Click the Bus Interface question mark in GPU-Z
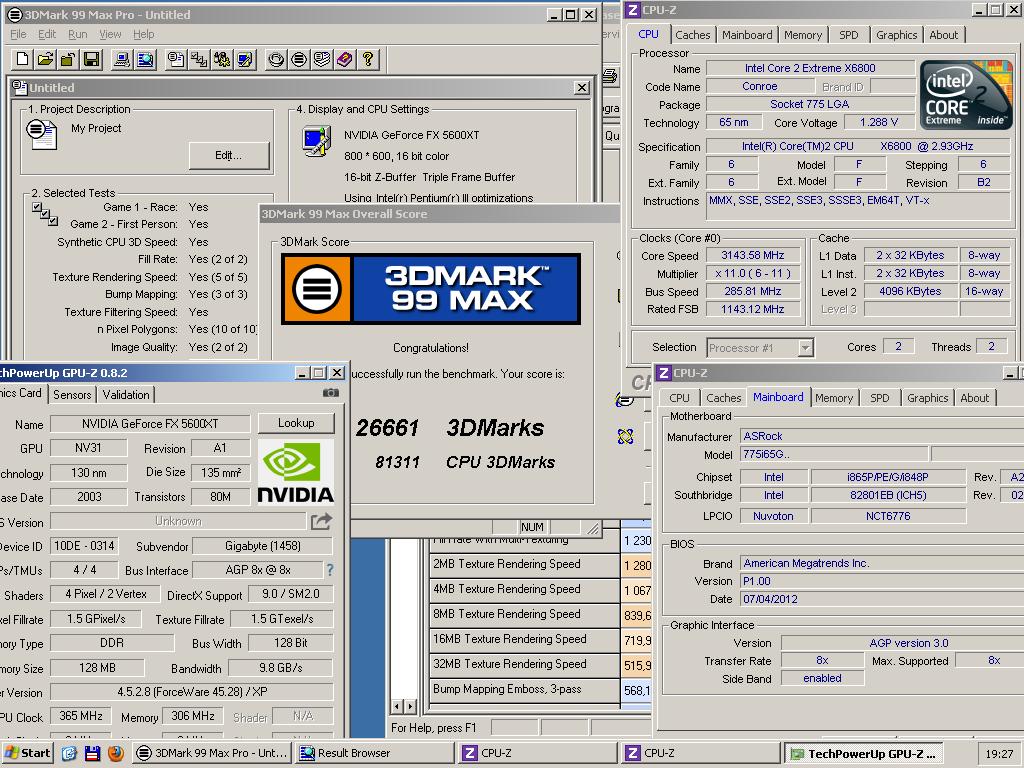This screenshot has height=768, width=1024. coord(330,570)
